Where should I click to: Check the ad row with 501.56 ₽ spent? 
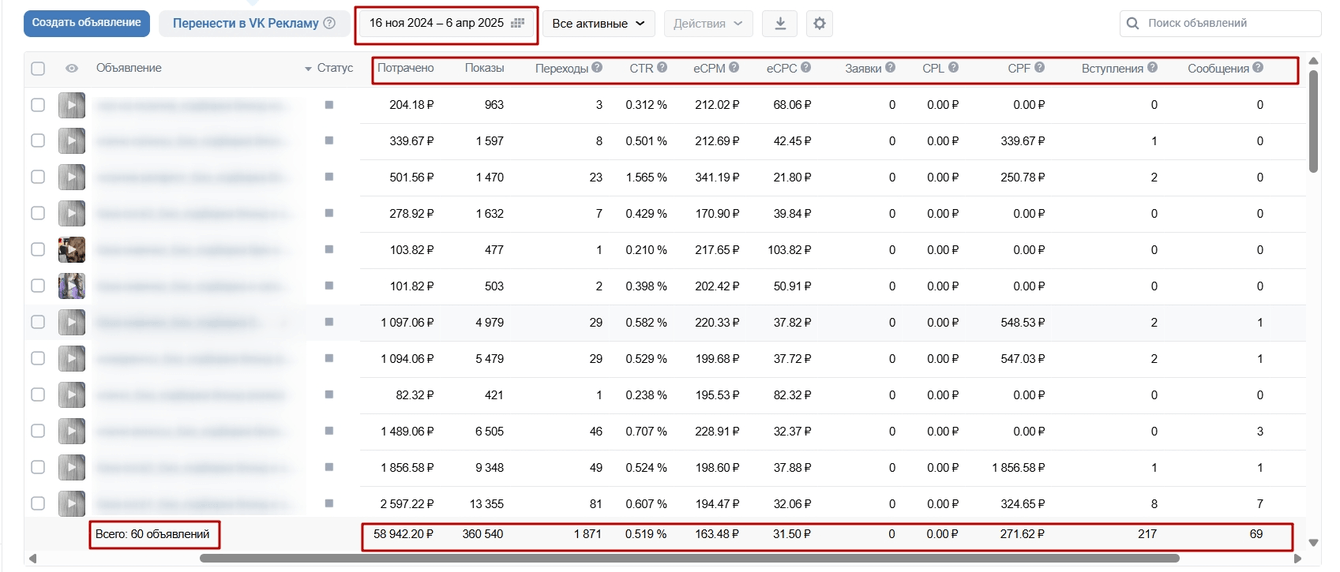[x=38, y=177]
